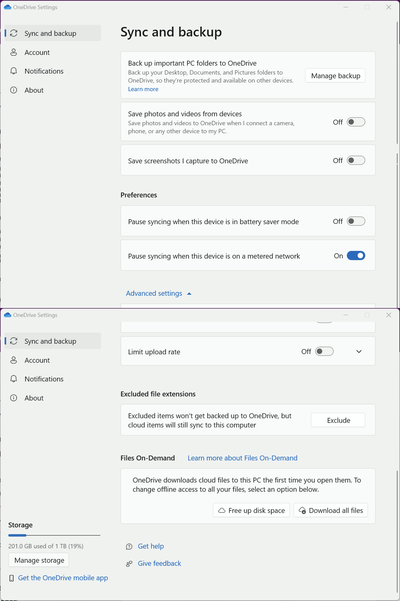Click the upper window's vertical scrollbar

click(x=397, y=82)
